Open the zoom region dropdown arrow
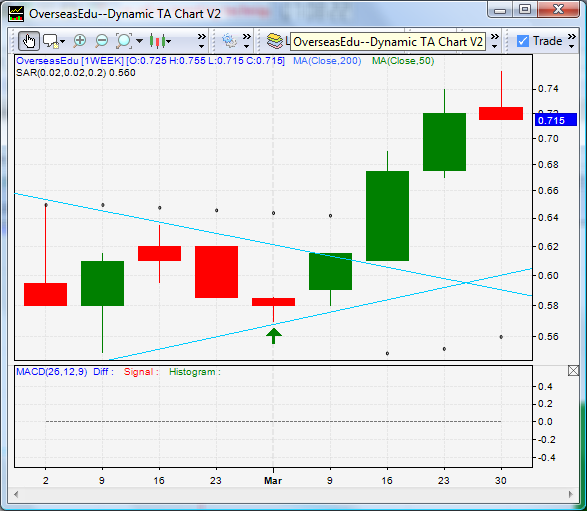This screenshot has width=587, height=511. [x=139, y=41]
